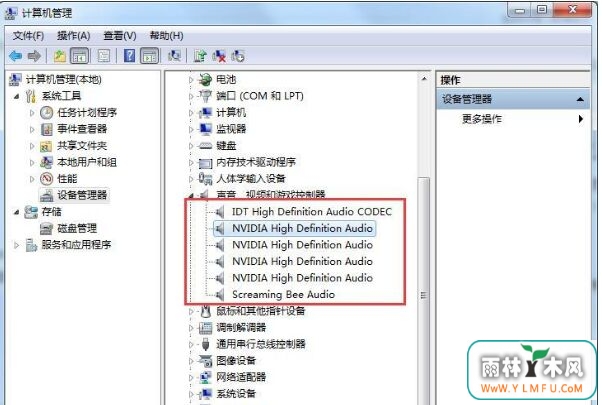This screenshot has width=602, height=405.
Task: Select IDT High Definition Audio CODEC
Action: click(x=312, y=212)
